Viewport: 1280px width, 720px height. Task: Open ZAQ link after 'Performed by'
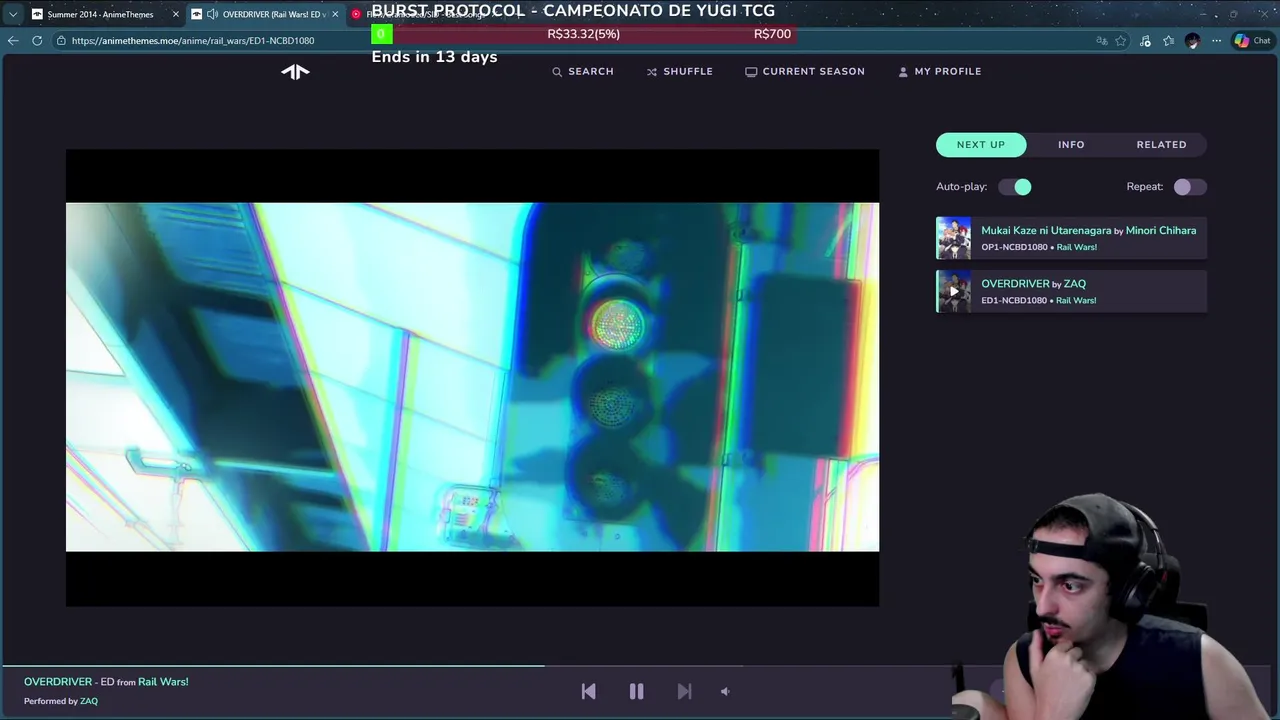pyautogui.click(x=89, y=701)
